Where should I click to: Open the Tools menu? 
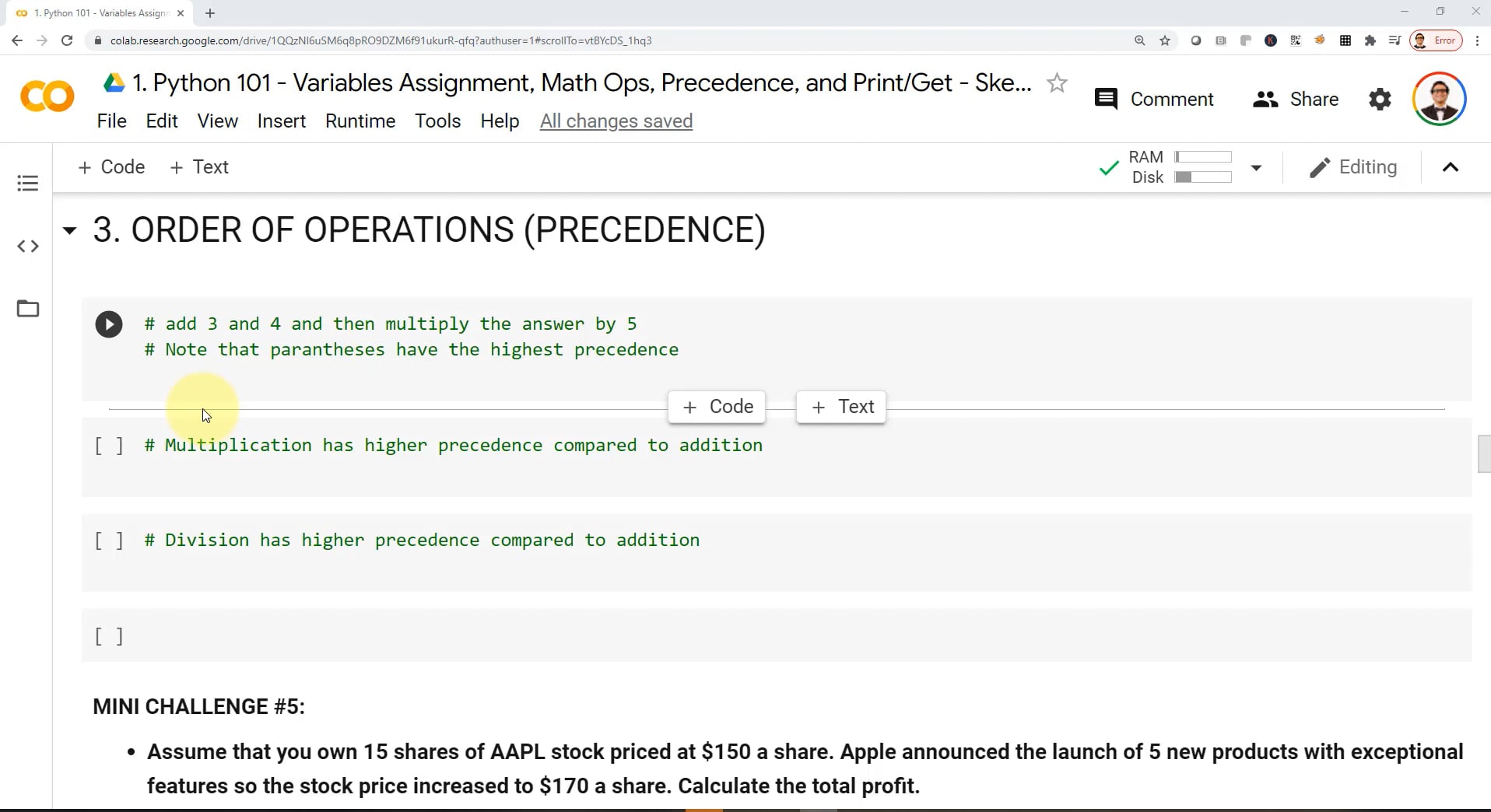pos(437,121)
